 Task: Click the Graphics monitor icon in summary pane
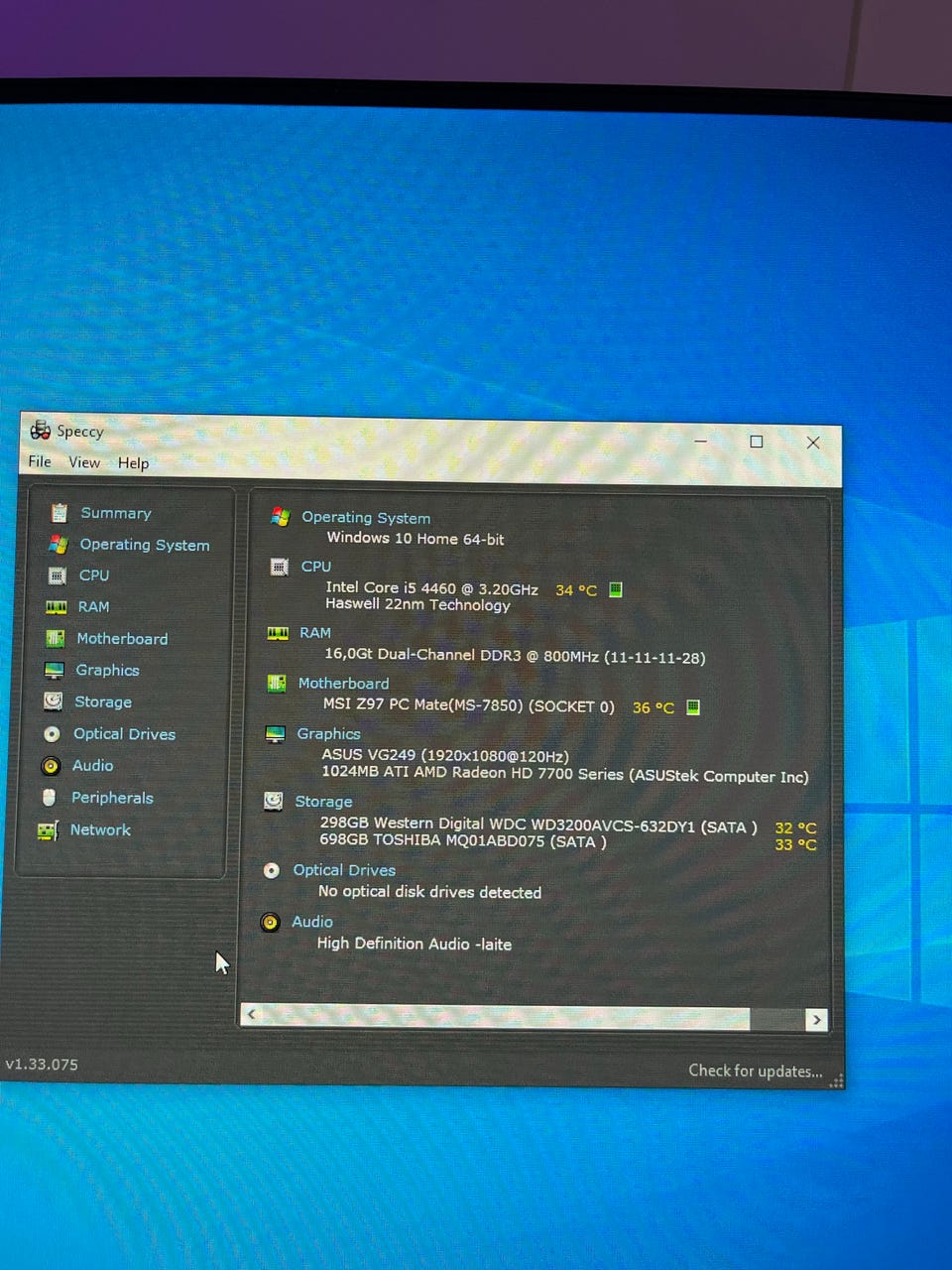(x=276, y=734)
